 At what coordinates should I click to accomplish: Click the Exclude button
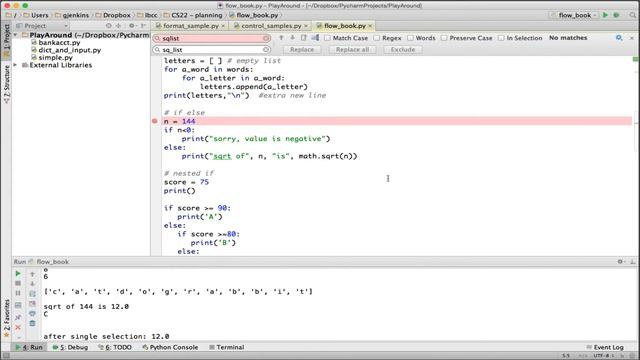[402, 49]
